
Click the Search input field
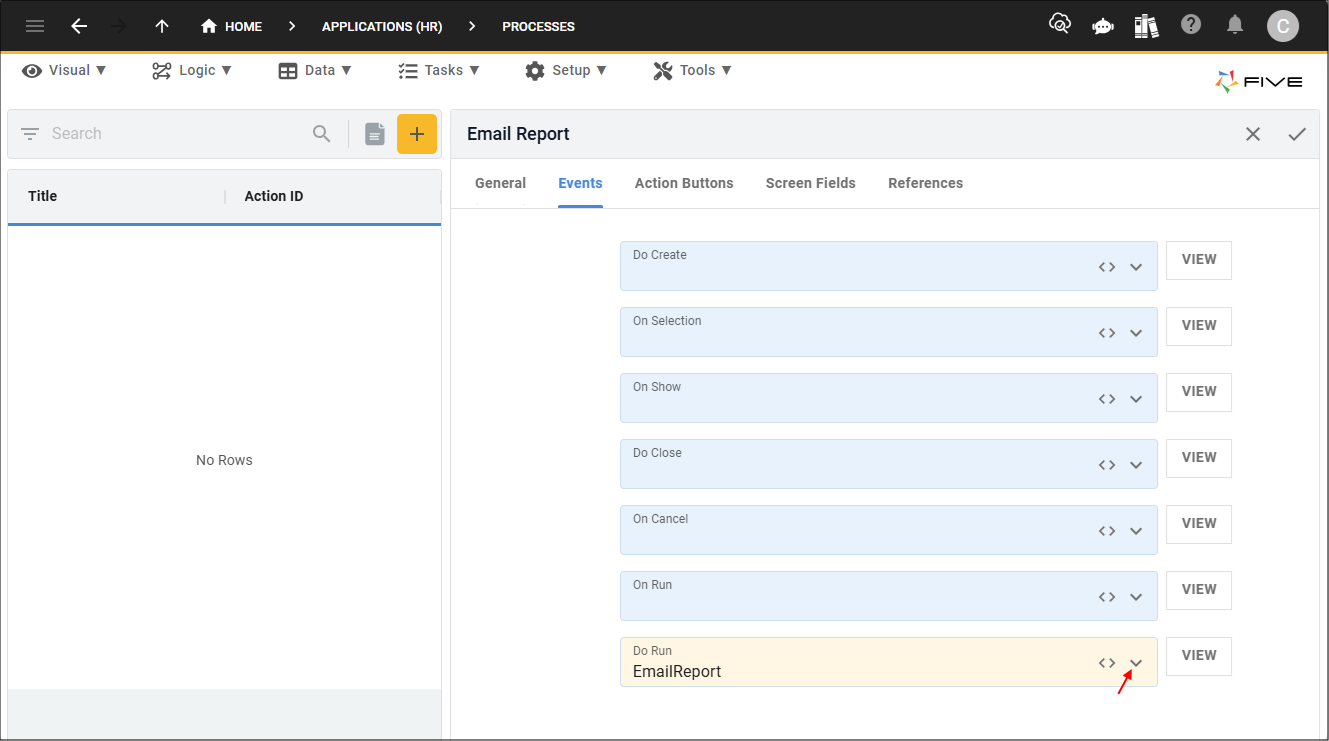coord(175,134)
